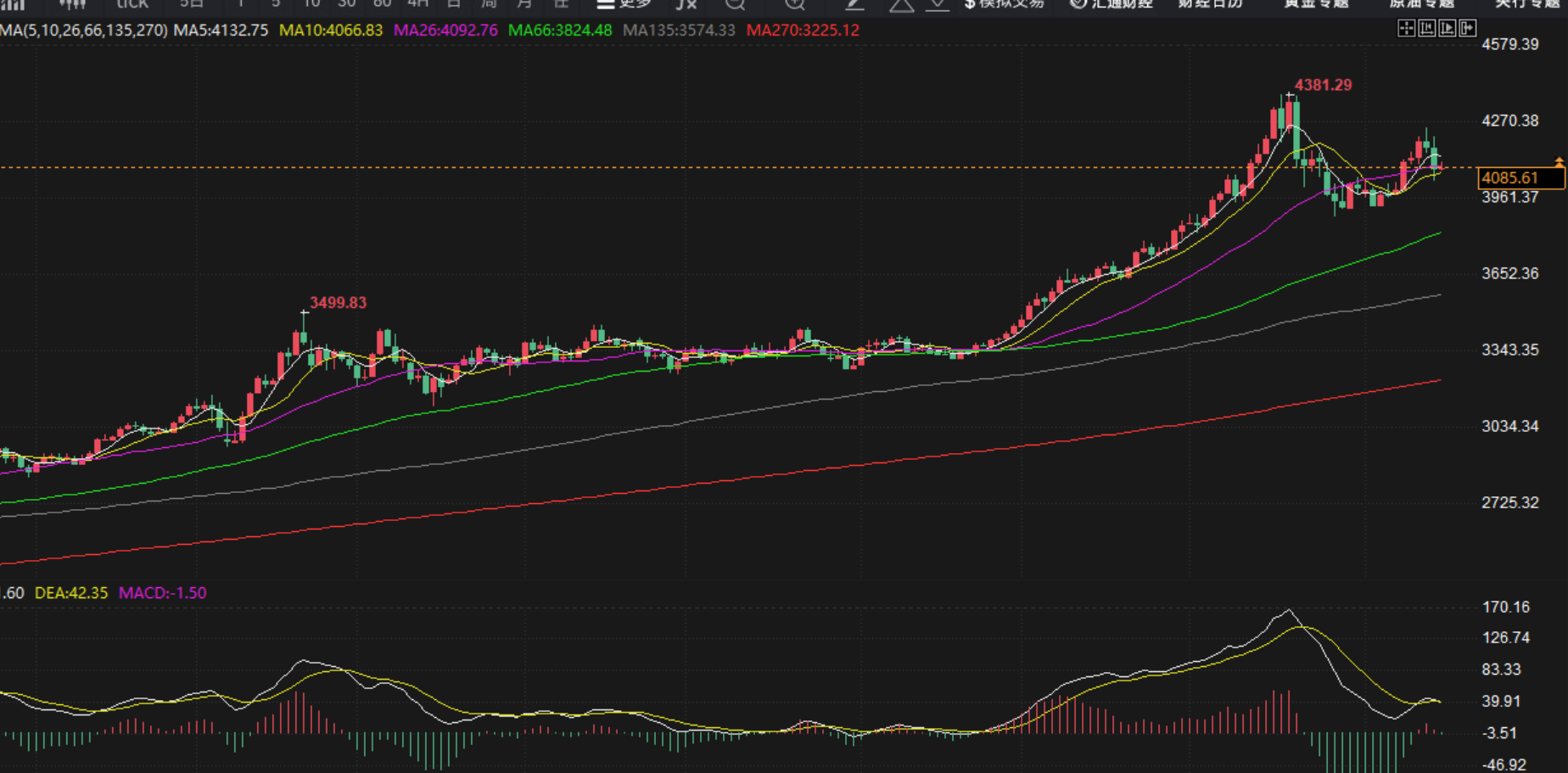Click the 模拟交易 button

click(x=1004, y=4)
